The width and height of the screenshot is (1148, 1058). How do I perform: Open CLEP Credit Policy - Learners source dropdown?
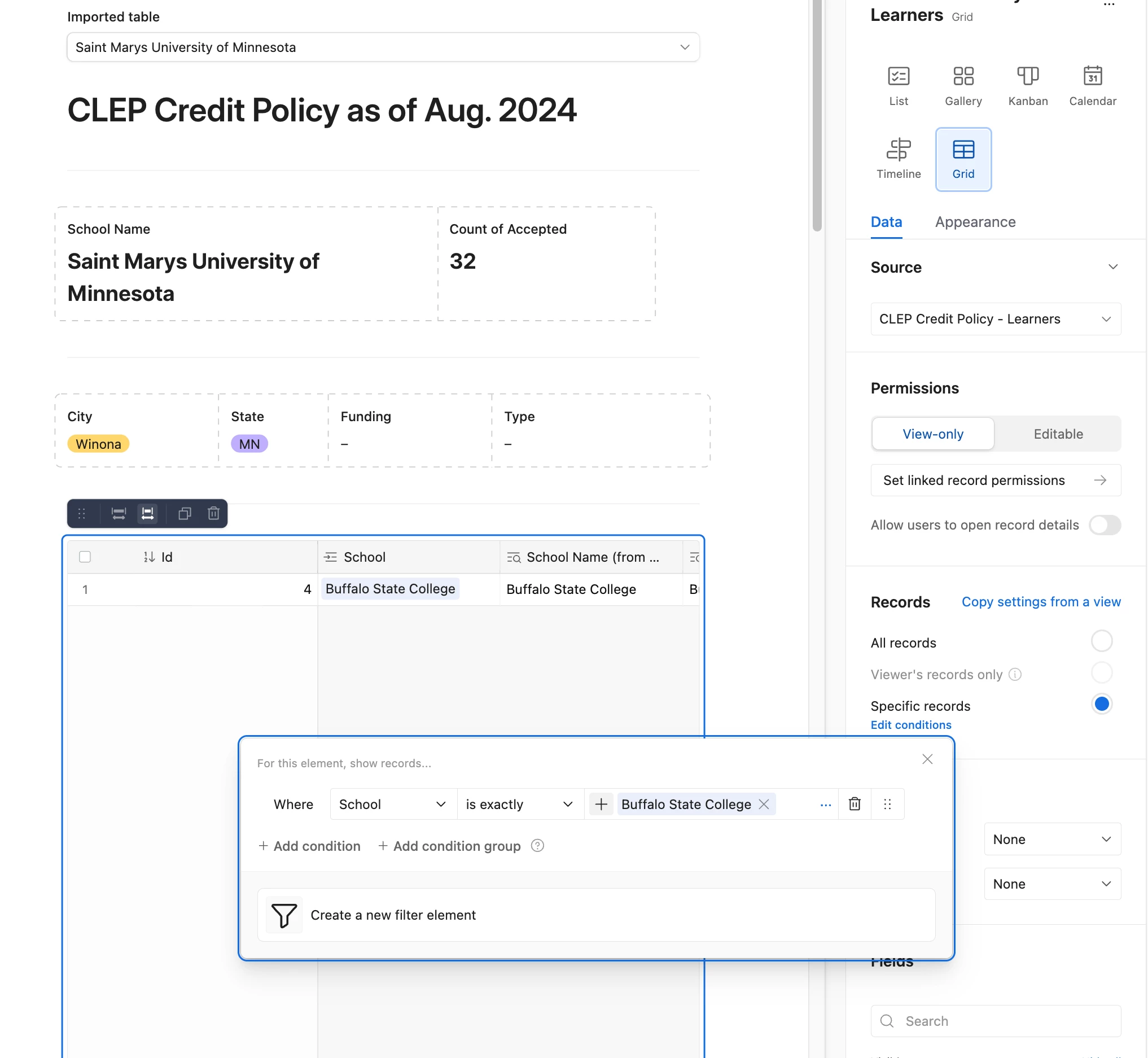(995, 318)
